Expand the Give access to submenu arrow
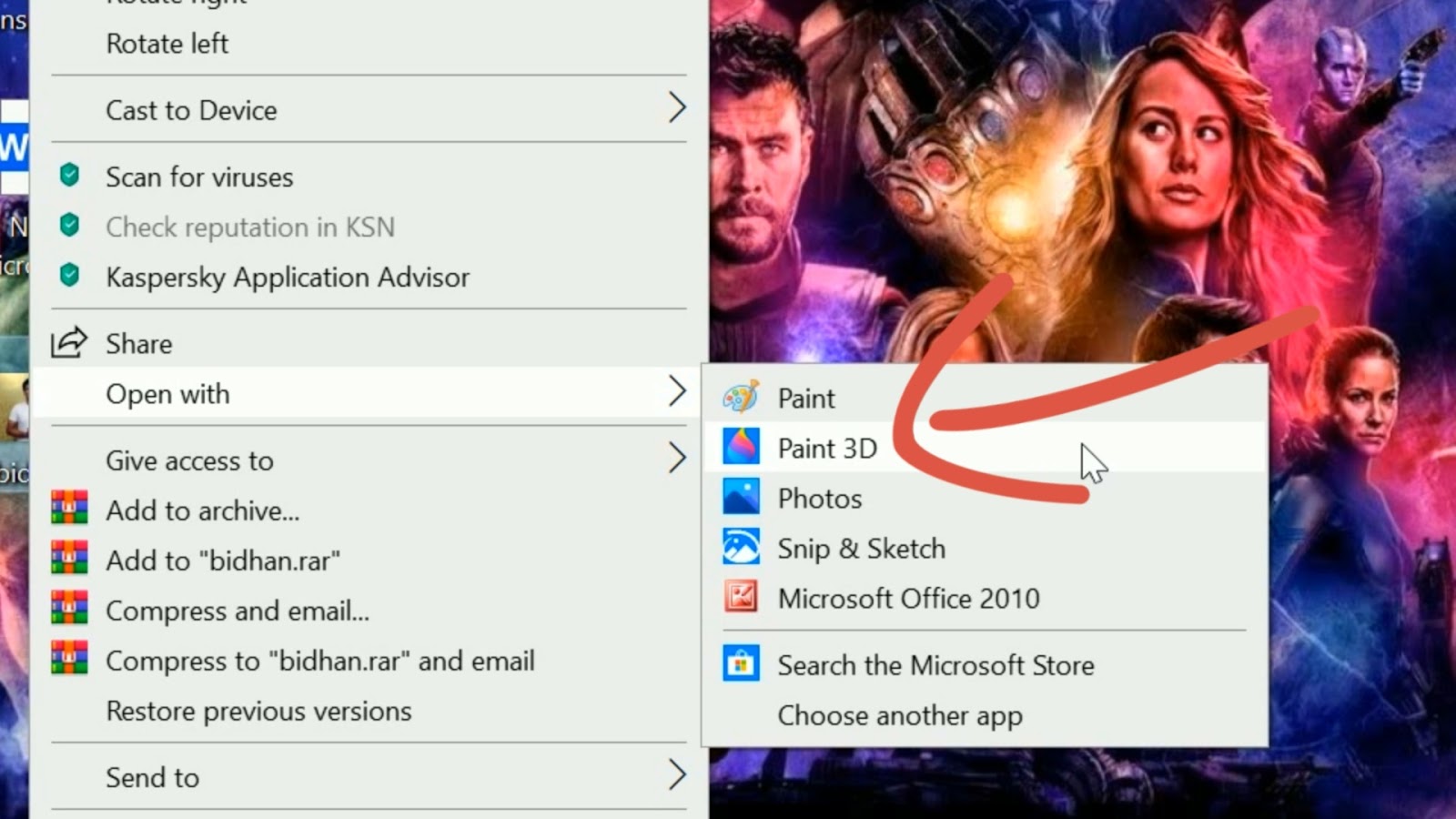This screenshot has height=819, width=1456. coord(676,458)
